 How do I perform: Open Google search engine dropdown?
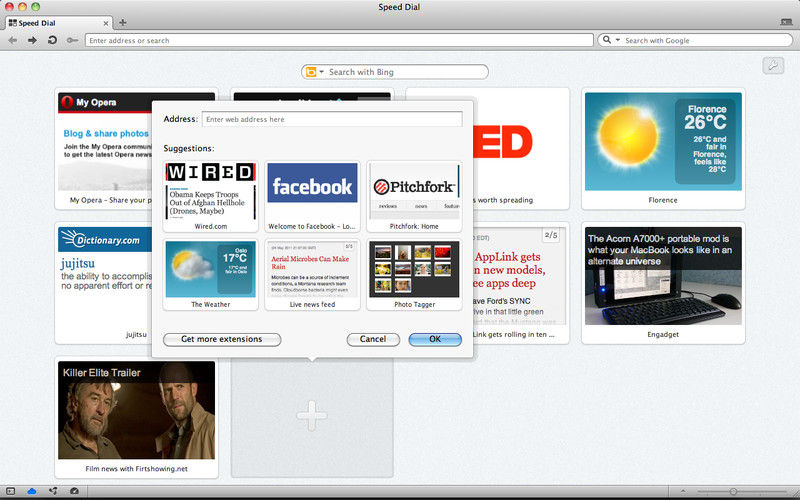pos(611,40)
